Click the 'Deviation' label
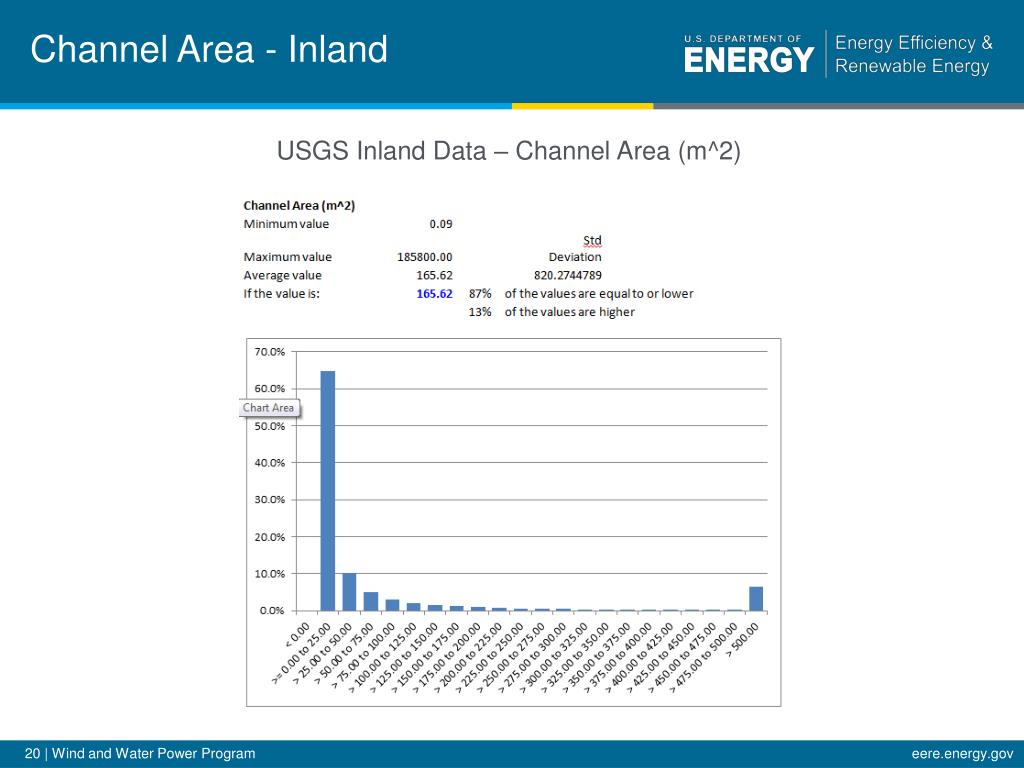The height and width of the screenshot is (768, 1024). pyautogui.click(x=575, y=257)
